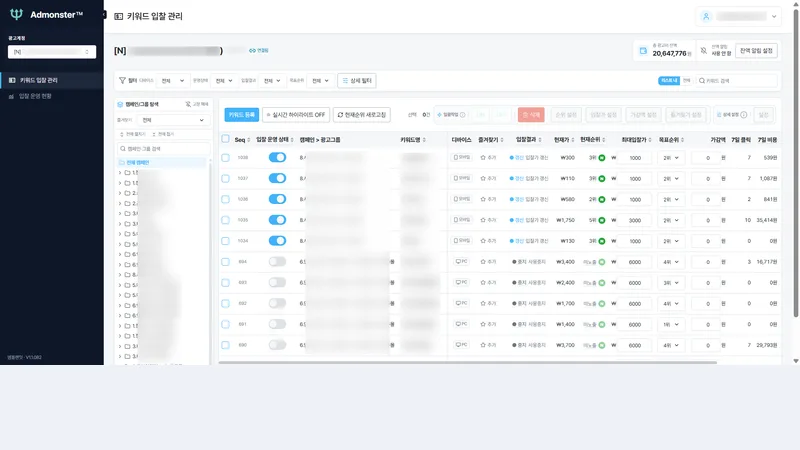Viewport: 800px width, 450px height.
Task: Toggle 실시간 하이라이트 OFF button
Action: pyautogui.click(x=296, y=115)
